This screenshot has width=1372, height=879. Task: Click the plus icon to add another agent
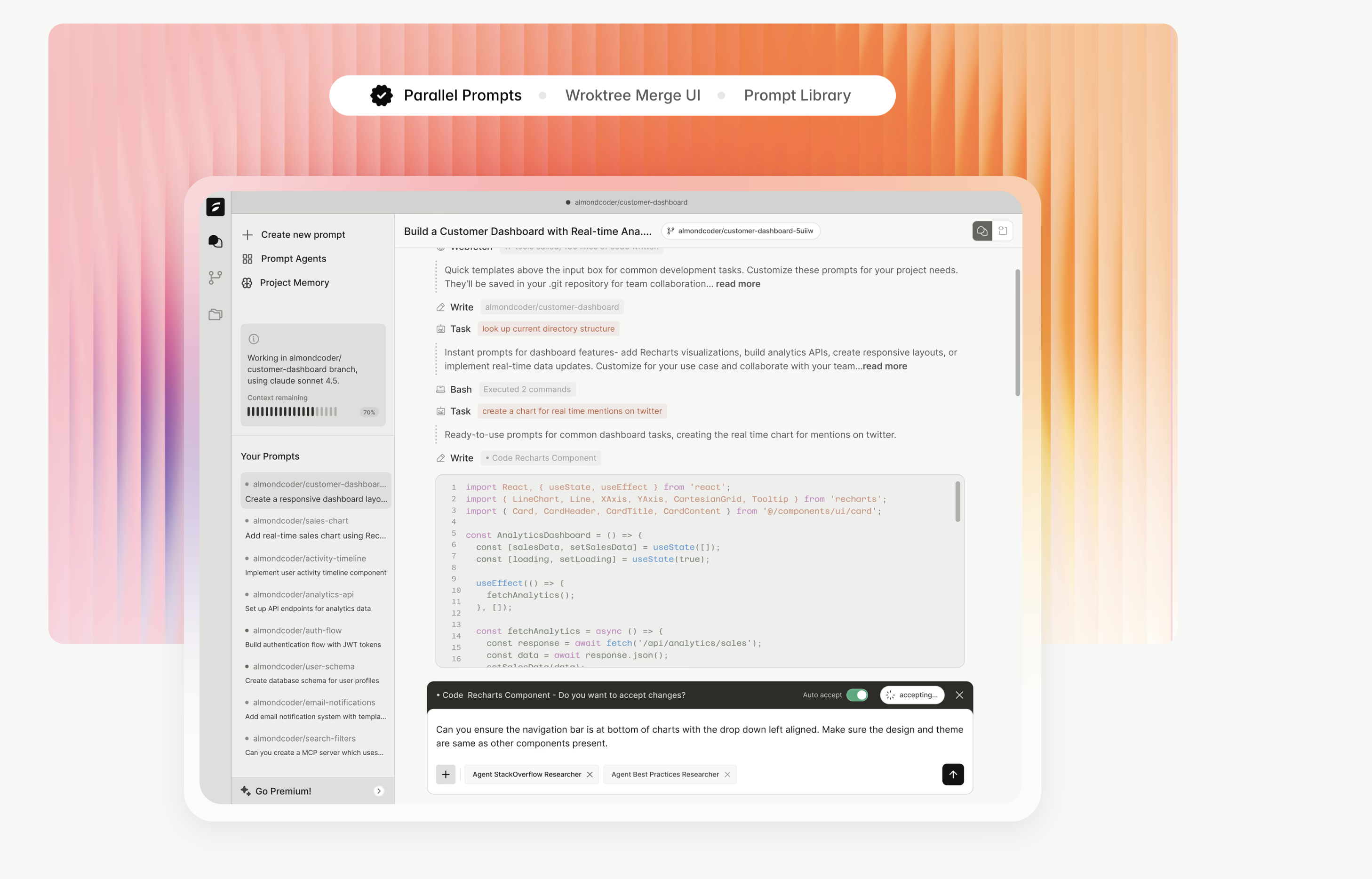446,775
